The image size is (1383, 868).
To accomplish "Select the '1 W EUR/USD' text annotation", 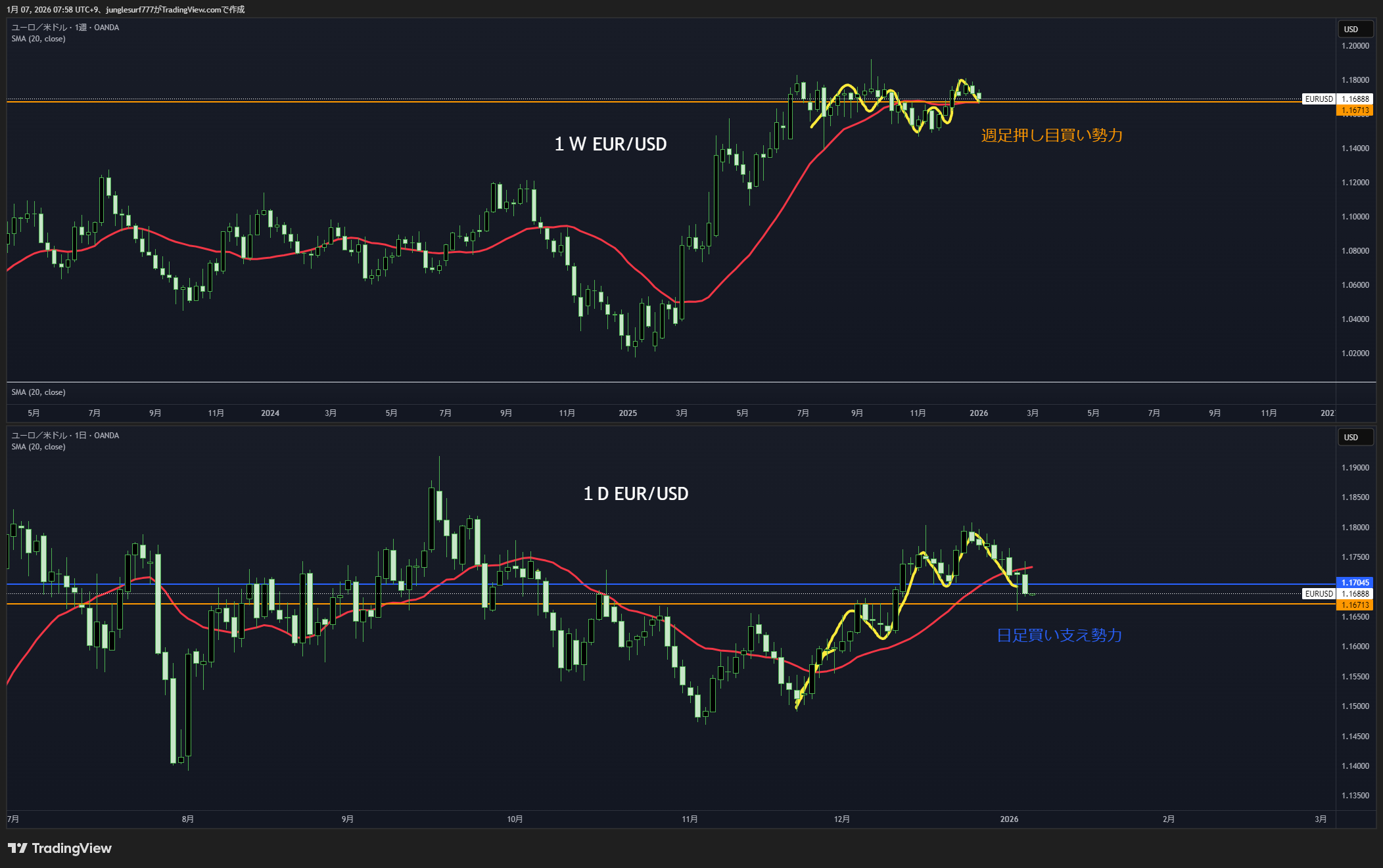I will click(x=610, y=145).
